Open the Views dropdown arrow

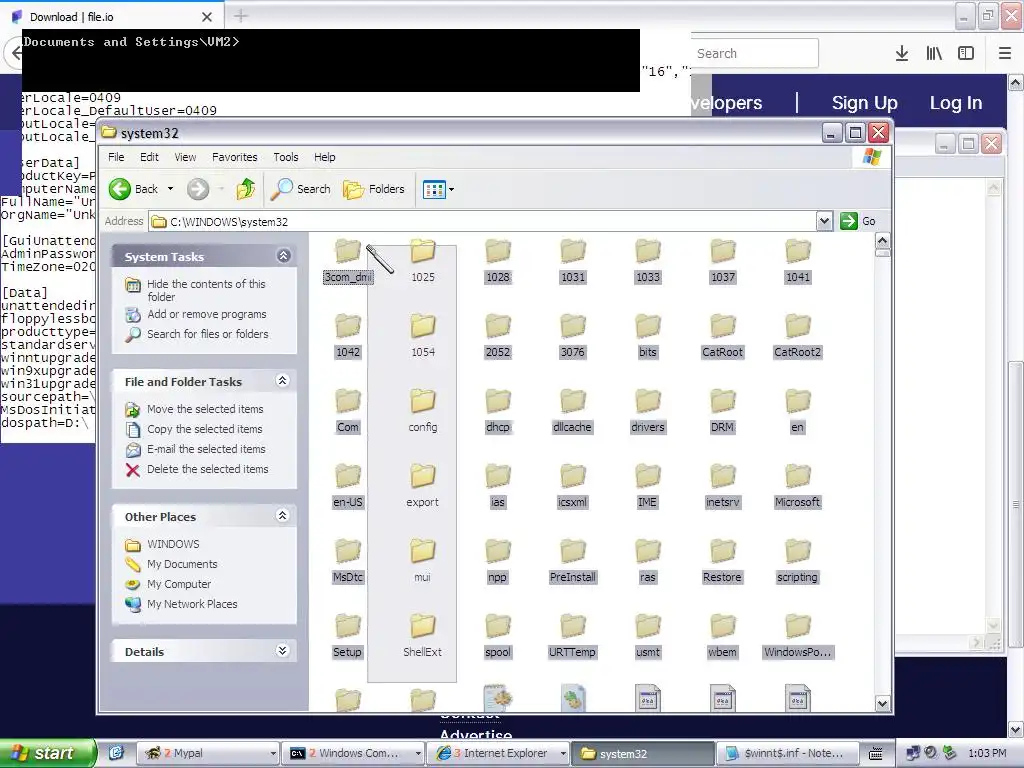coord(451,190)
